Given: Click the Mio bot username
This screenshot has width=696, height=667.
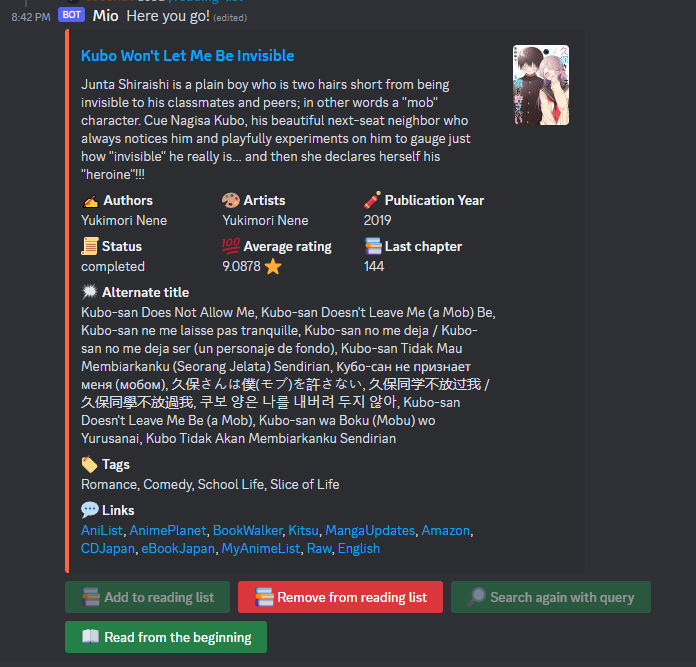Looking at the screenshot, I should coord(106,16).
